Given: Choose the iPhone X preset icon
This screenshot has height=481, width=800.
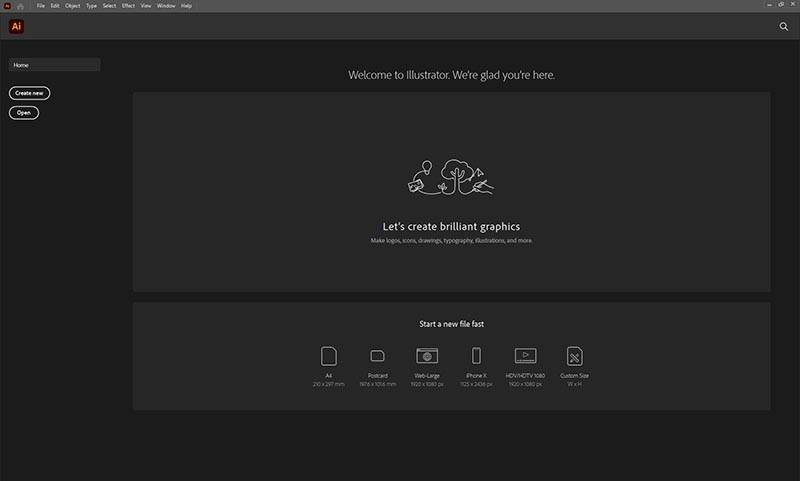Looking at the screenshot, I should (x=476, y=356).
